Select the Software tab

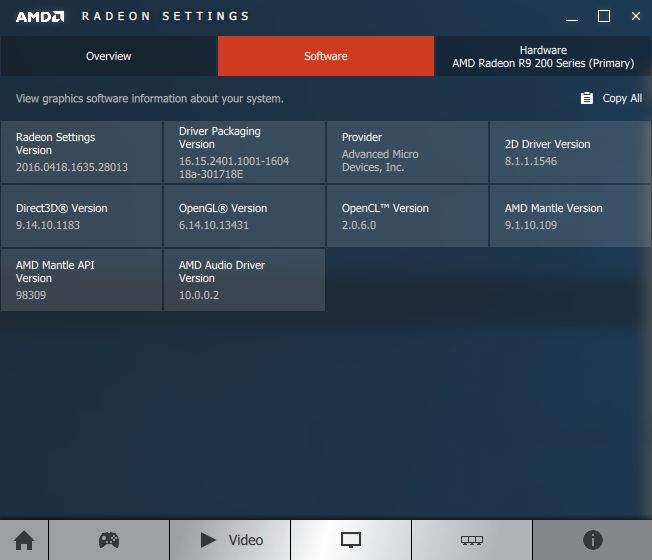[x=326, y=56]
